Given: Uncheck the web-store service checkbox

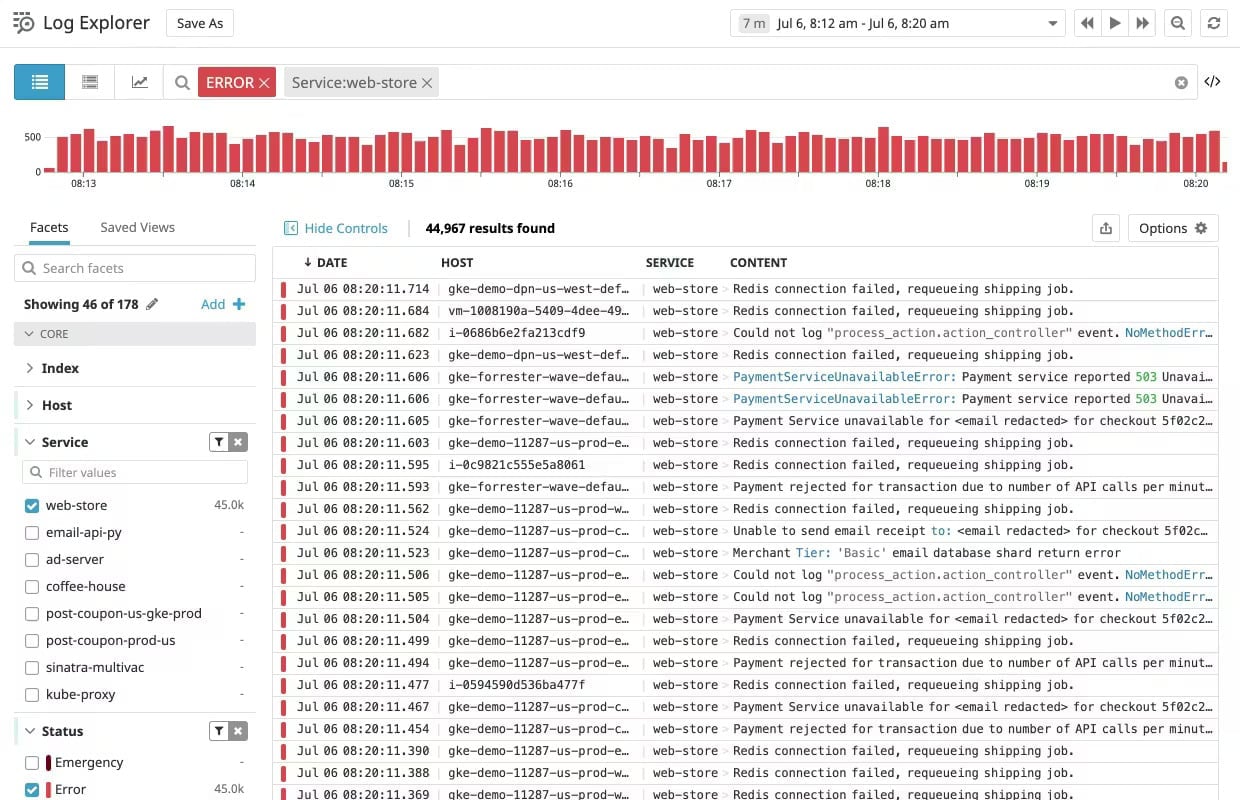Looking at the screenshot, I should tap(32, 506).
